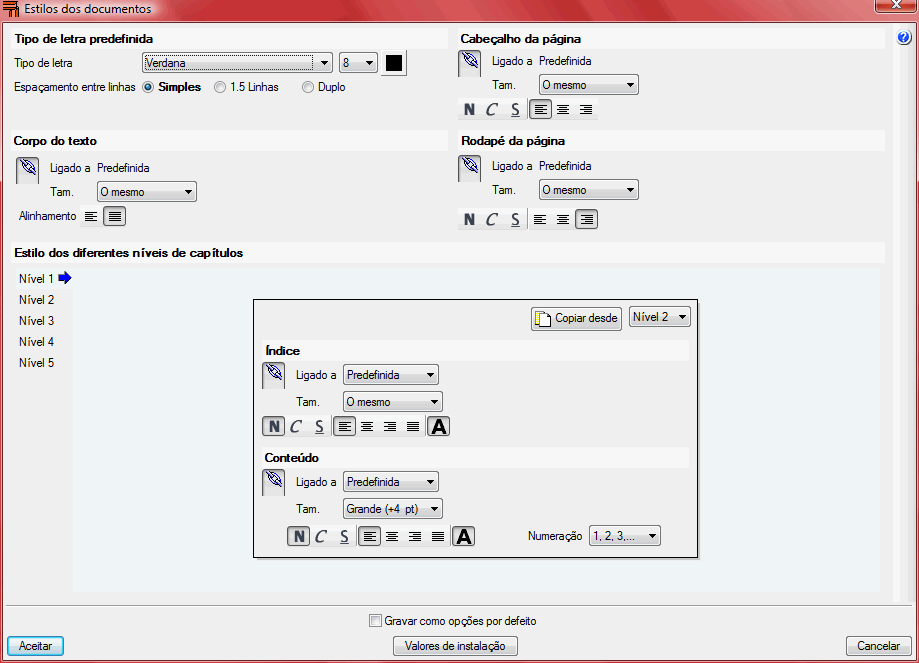Viewport: 919px width, 663px height.
Task: Toggle bold in Cabeçalho da página
Action: (469, 110)
